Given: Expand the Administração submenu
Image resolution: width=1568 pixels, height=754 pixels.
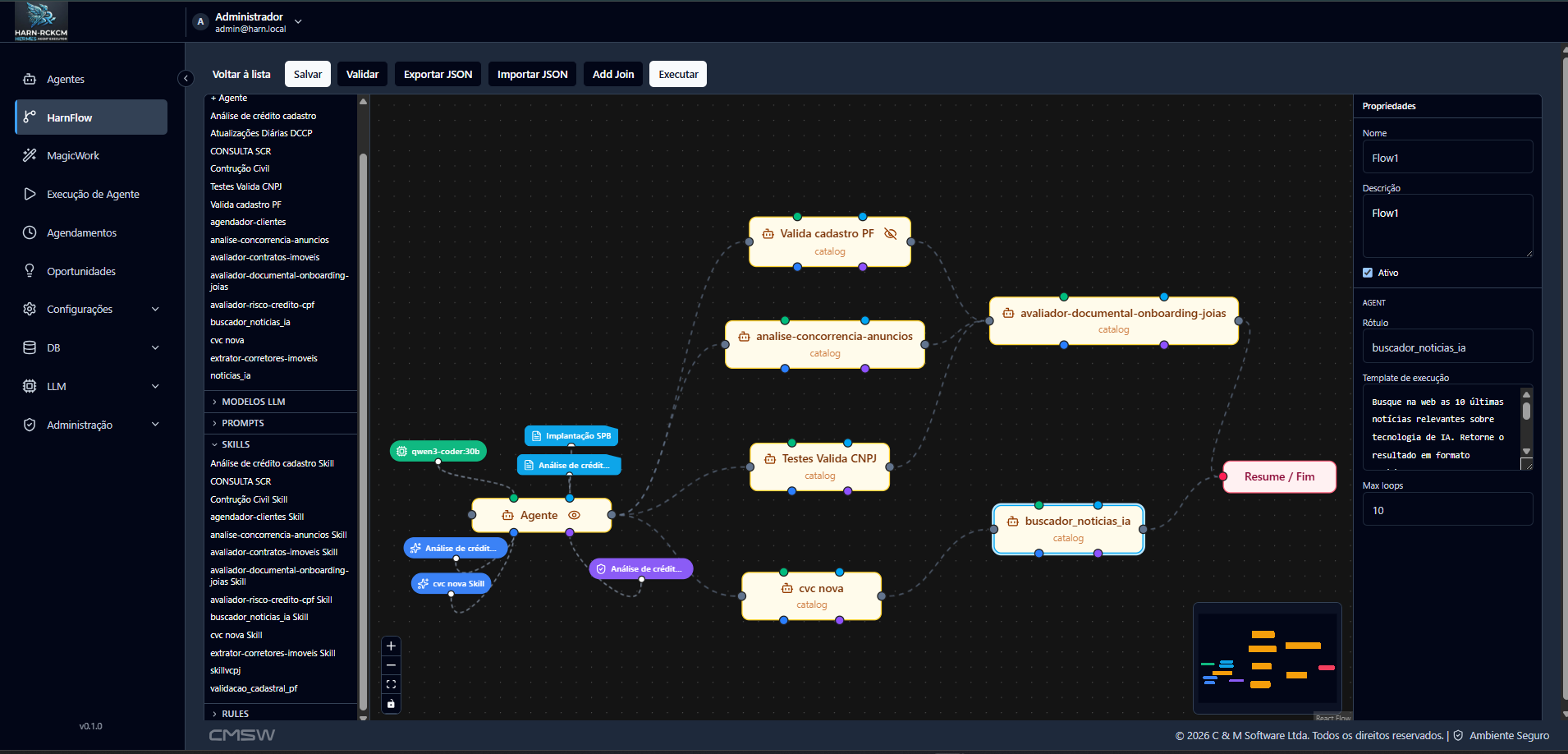Looking at the screenshot, I should 155,425.
